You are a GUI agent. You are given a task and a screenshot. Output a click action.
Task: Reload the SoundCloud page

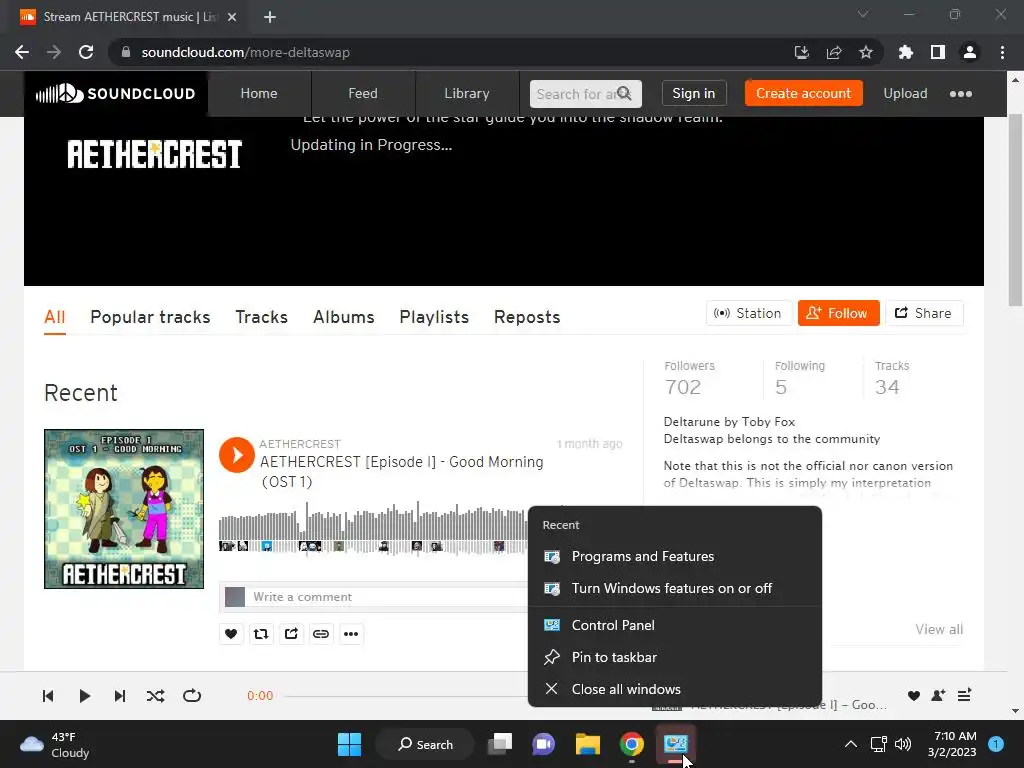click(x=86, y=52)
